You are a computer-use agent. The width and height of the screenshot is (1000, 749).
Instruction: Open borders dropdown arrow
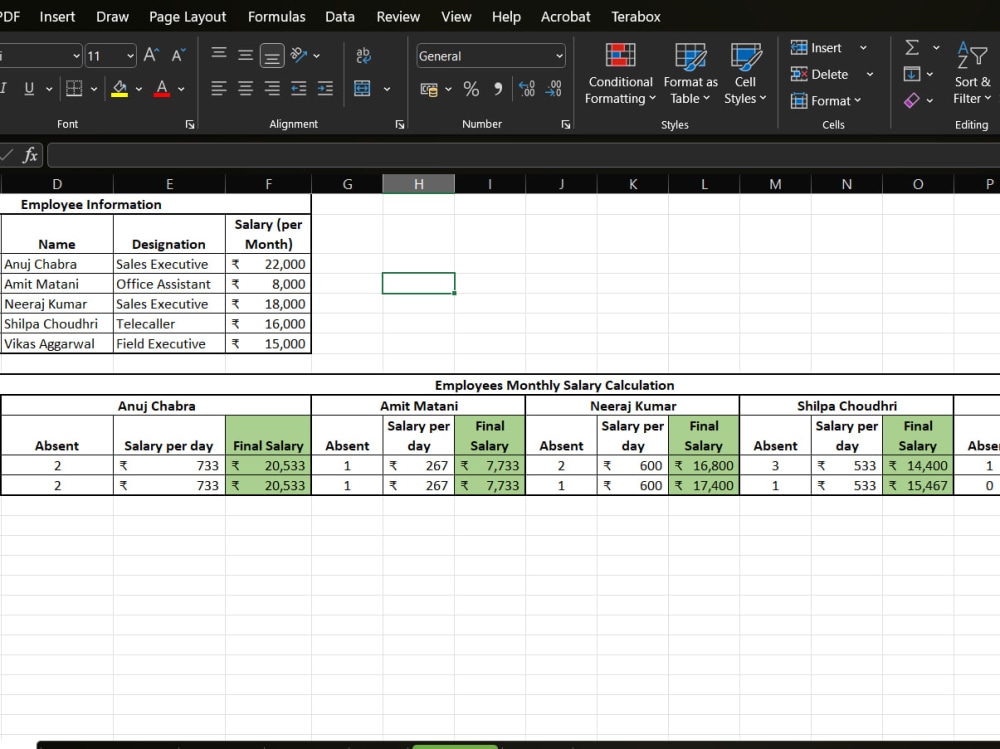point(94,89)
